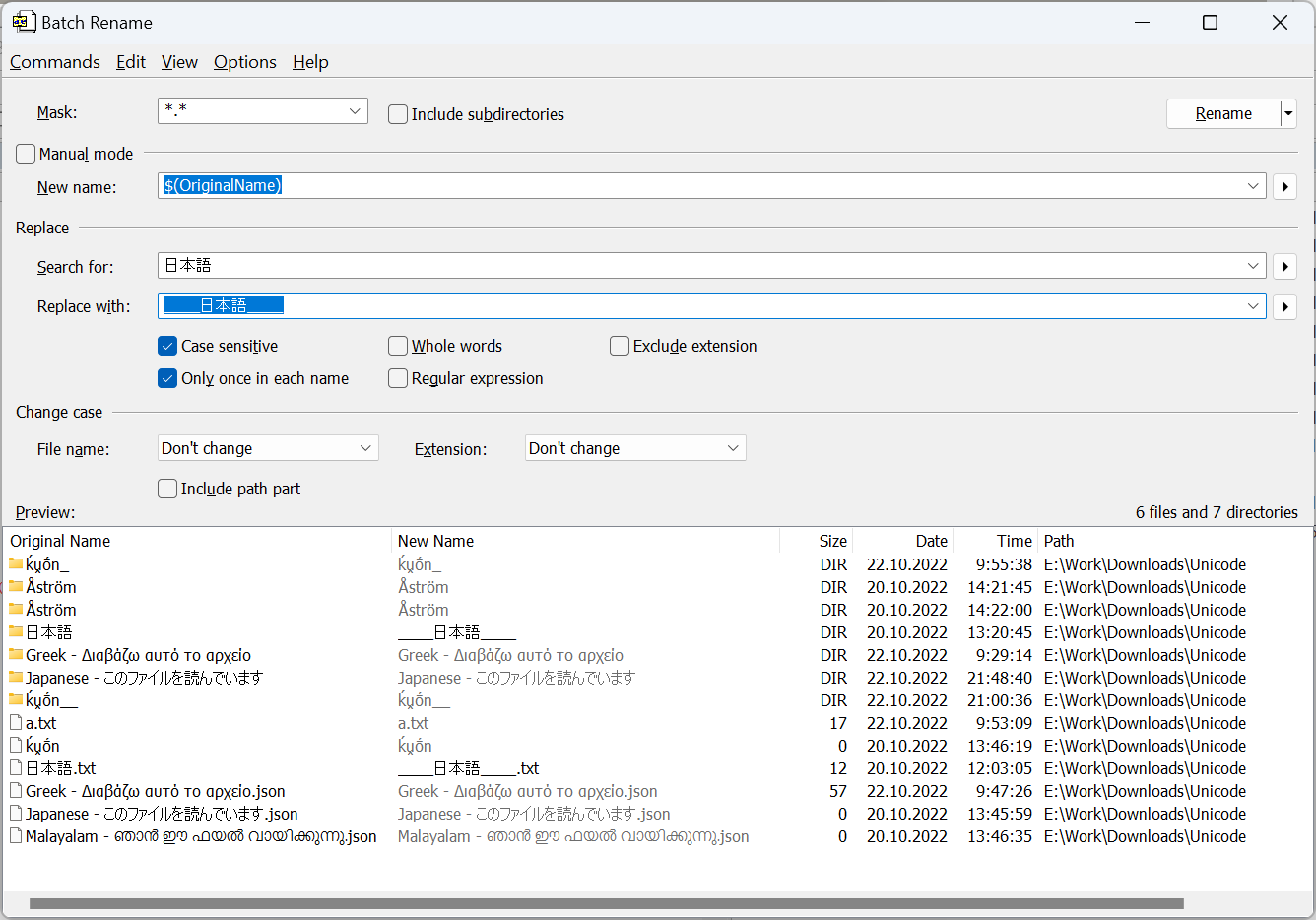Click the horizontal scrollbar in the preview list
Screen dimensions: 1316x920
[x=606, y=903]
